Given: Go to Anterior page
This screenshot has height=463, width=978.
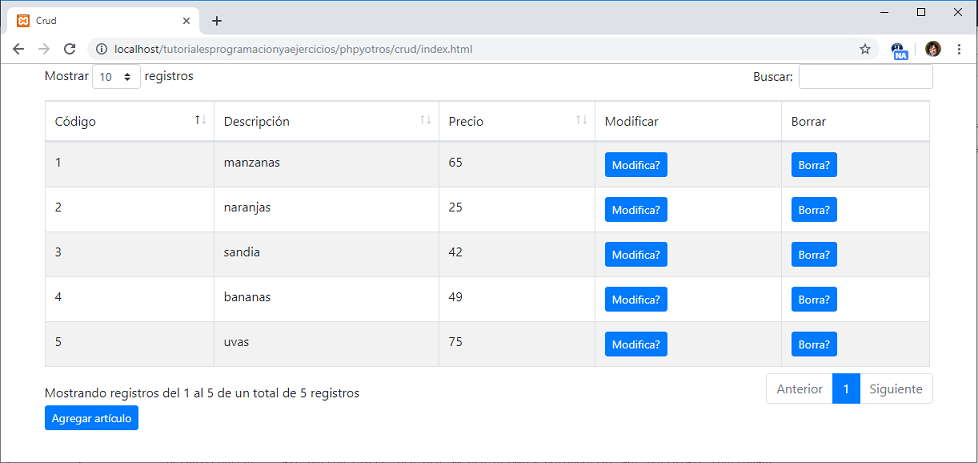Looking at the screenshot, I should click(799, 389).
